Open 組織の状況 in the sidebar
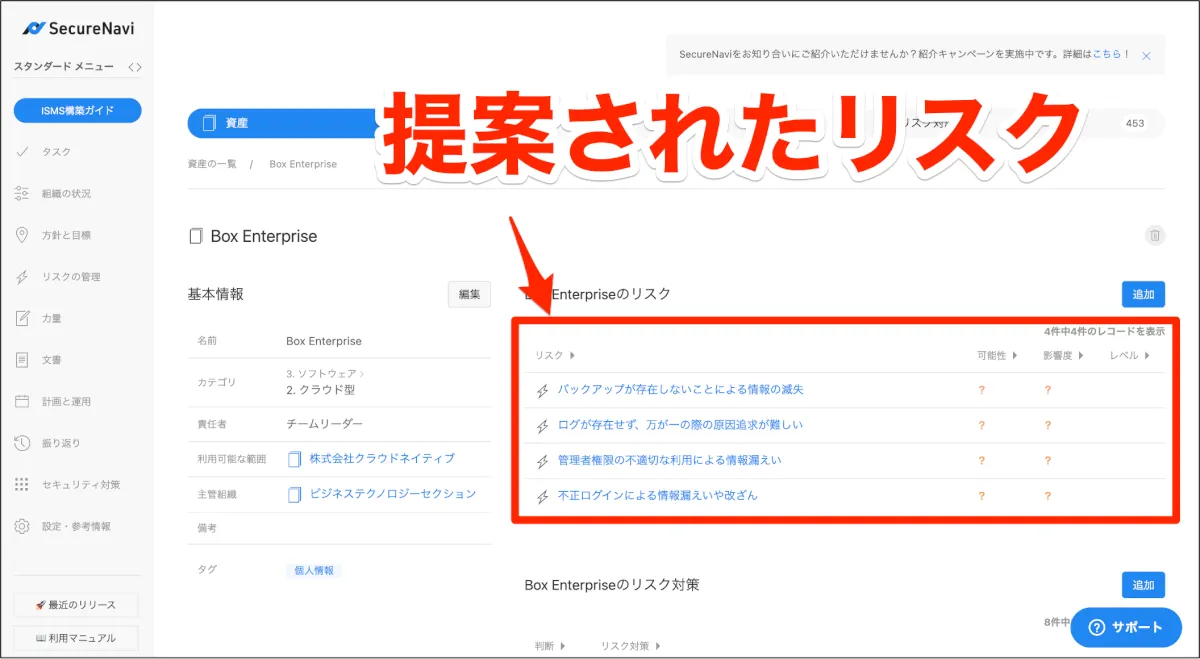 66,193
